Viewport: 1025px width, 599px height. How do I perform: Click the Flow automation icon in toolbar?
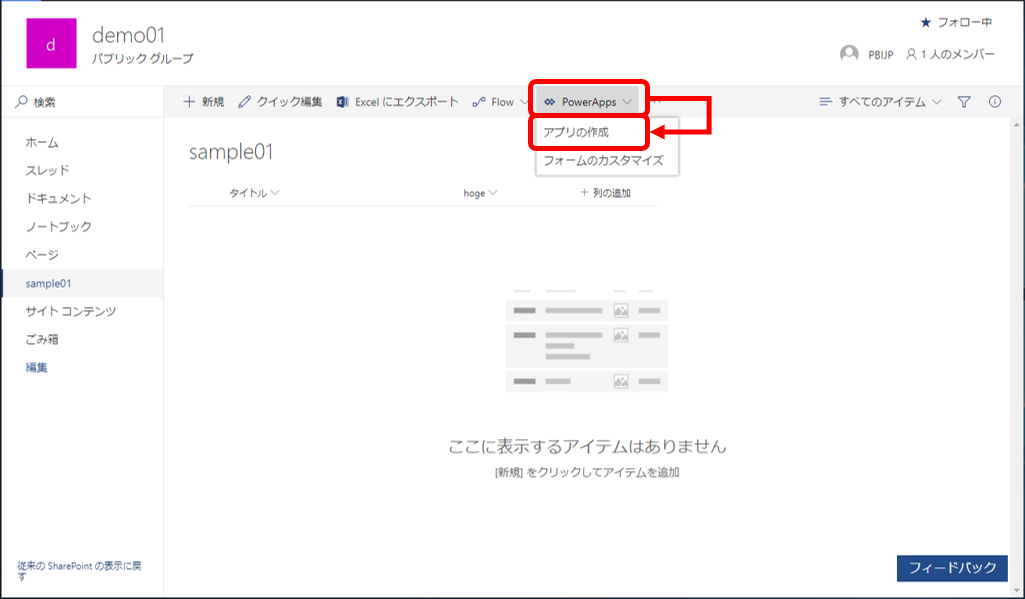click(481, 100)
